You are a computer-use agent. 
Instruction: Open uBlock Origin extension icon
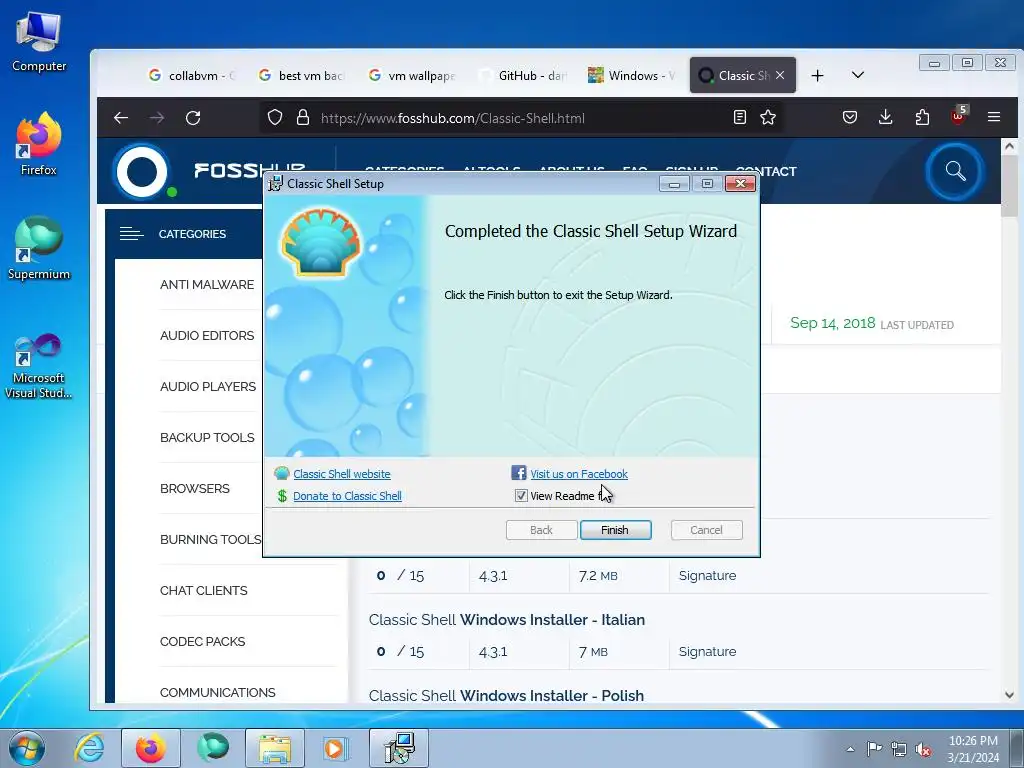[958, 116]
